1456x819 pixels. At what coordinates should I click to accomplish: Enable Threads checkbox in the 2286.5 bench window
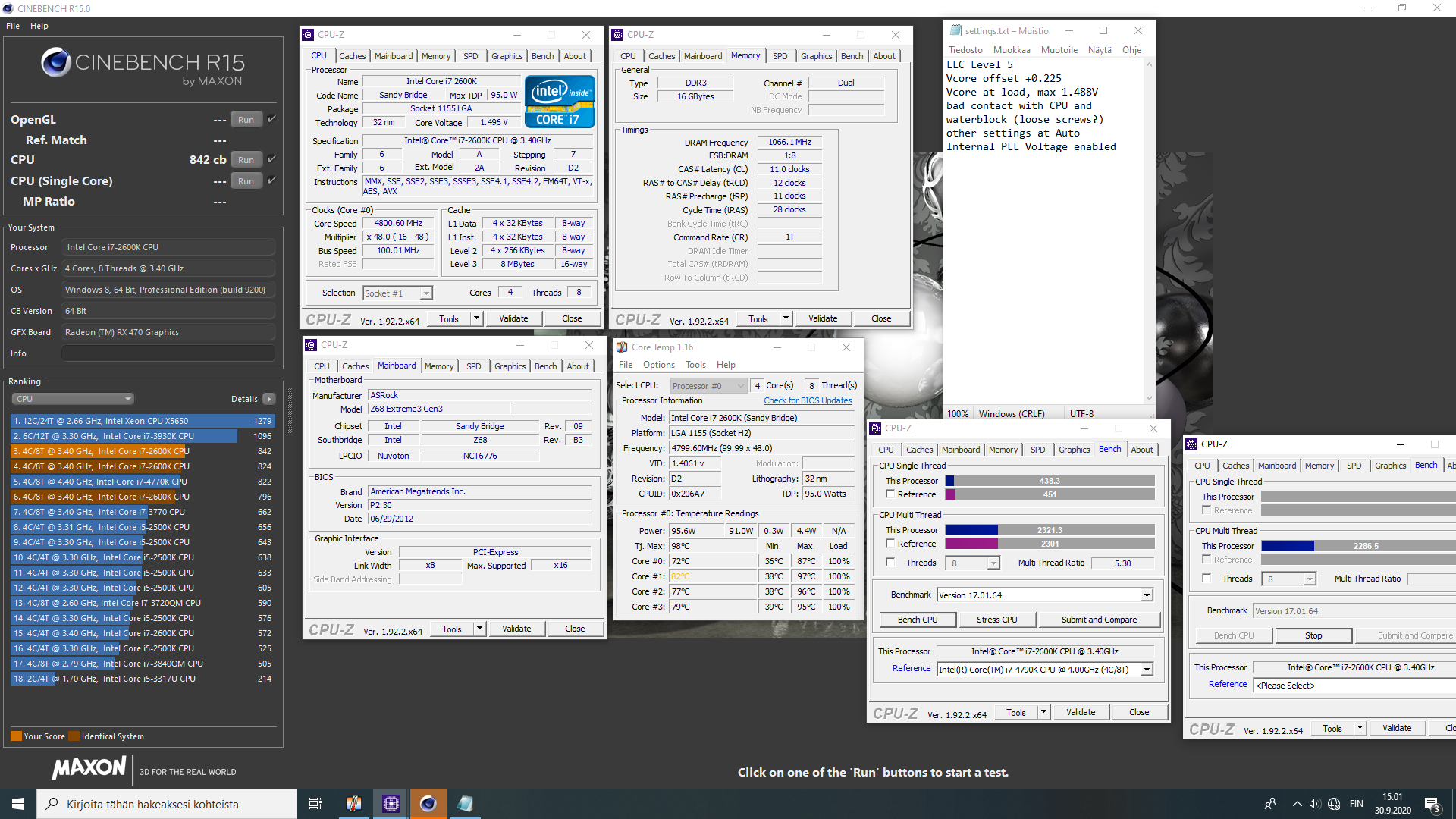(1207, 579)
